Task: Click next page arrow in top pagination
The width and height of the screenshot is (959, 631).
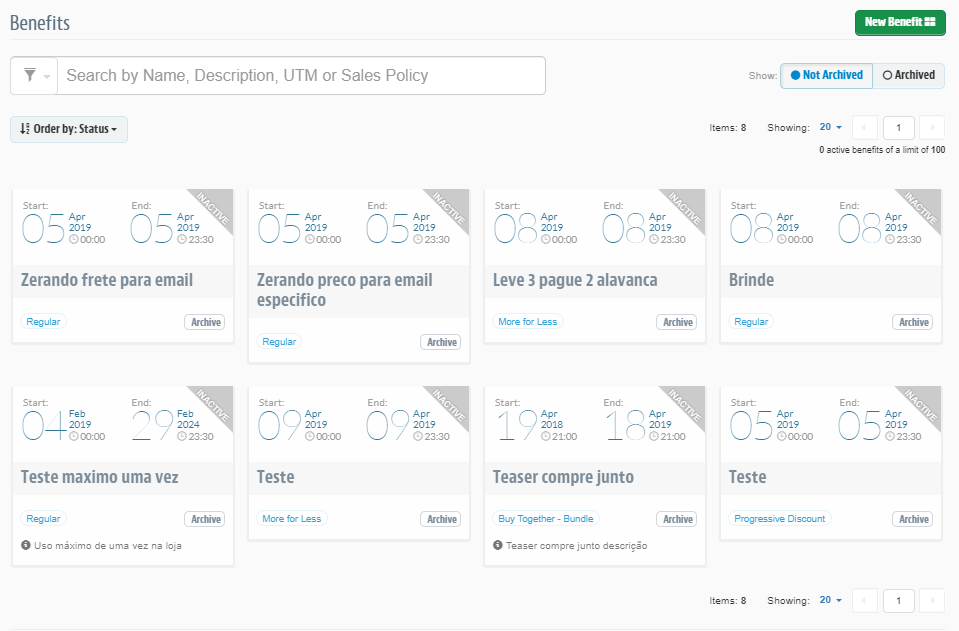Action: [931, 127]
